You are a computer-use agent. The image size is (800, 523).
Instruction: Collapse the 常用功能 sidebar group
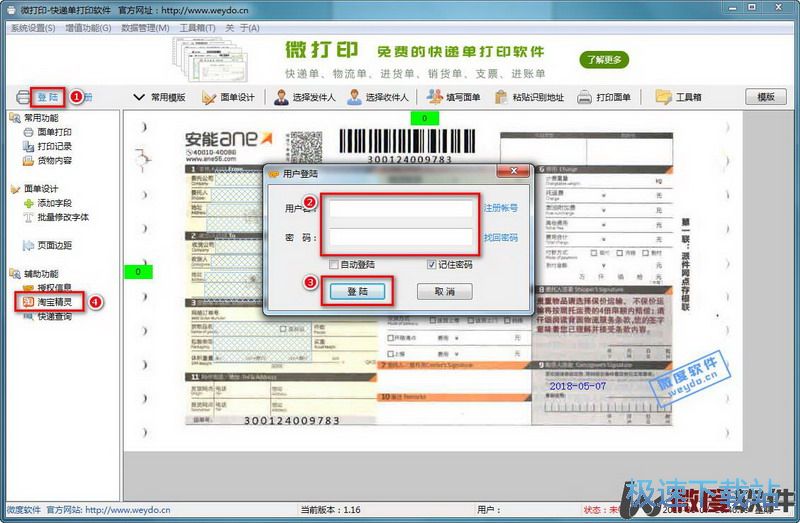[14, 118]
